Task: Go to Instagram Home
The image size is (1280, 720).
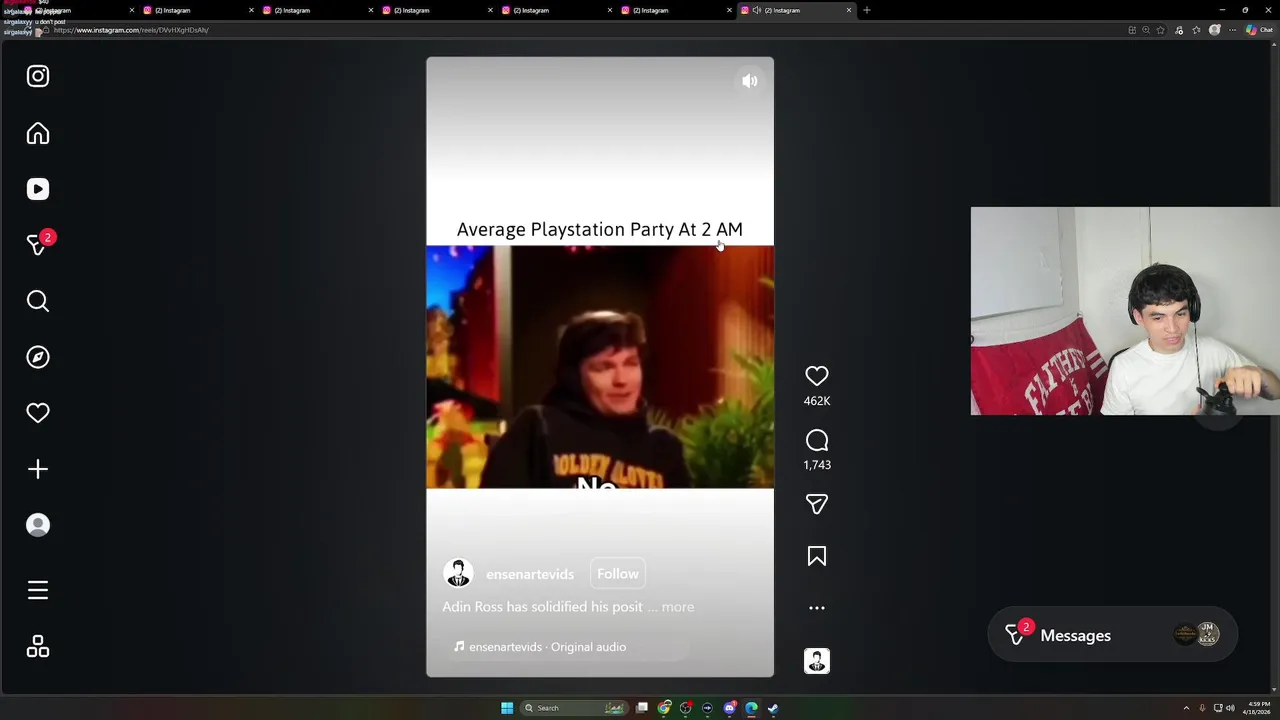Action: tap(38, 134)
